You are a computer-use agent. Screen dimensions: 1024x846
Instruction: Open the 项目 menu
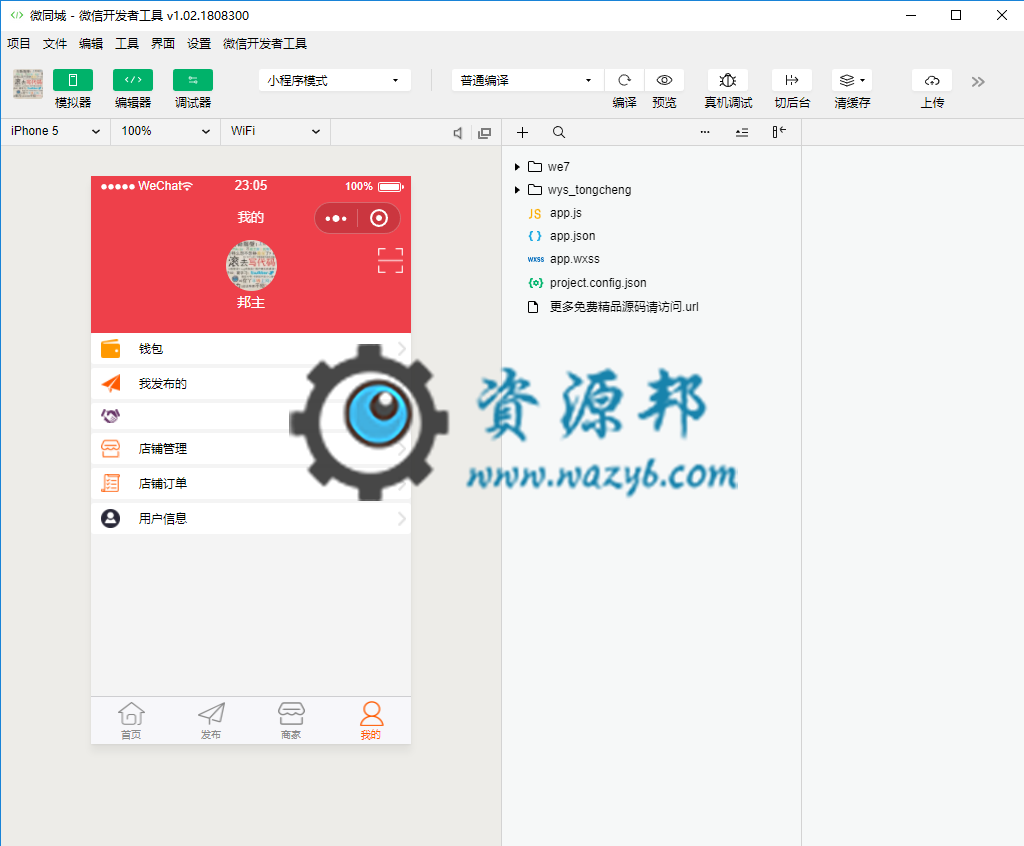tap(19, 44)
